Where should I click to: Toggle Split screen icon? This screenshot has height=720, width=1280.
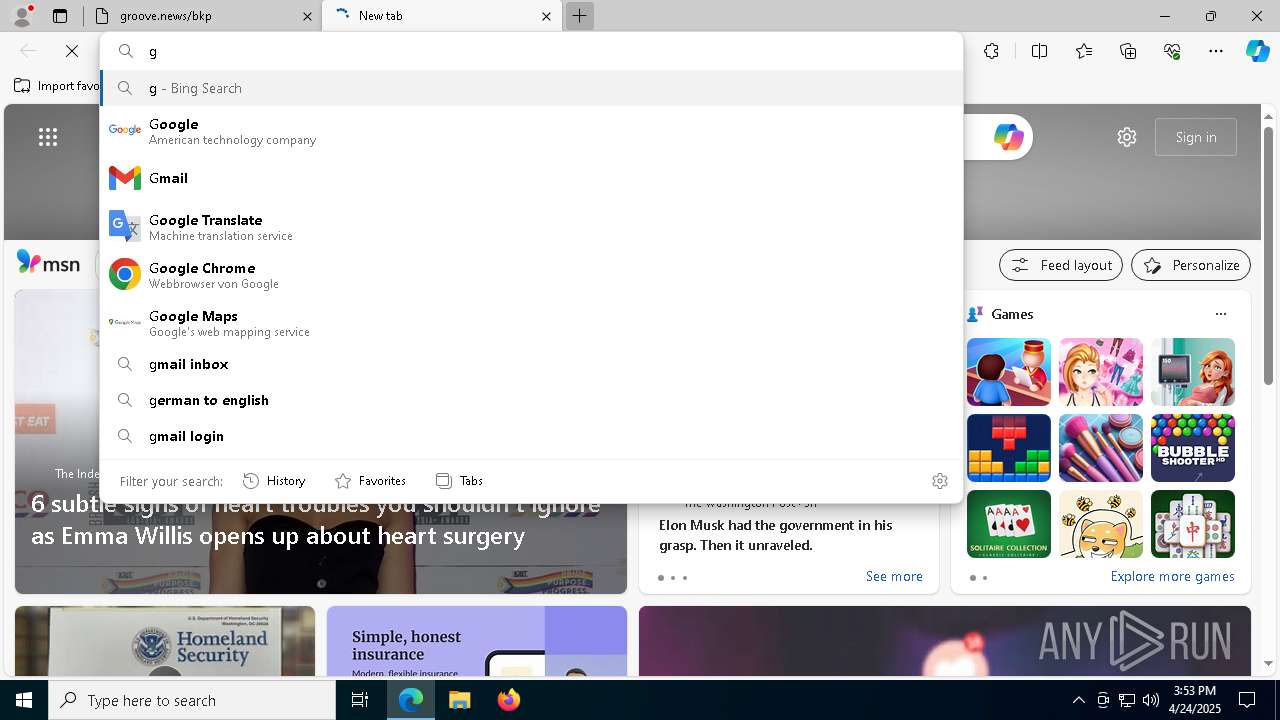click(x=1039, y=51)
